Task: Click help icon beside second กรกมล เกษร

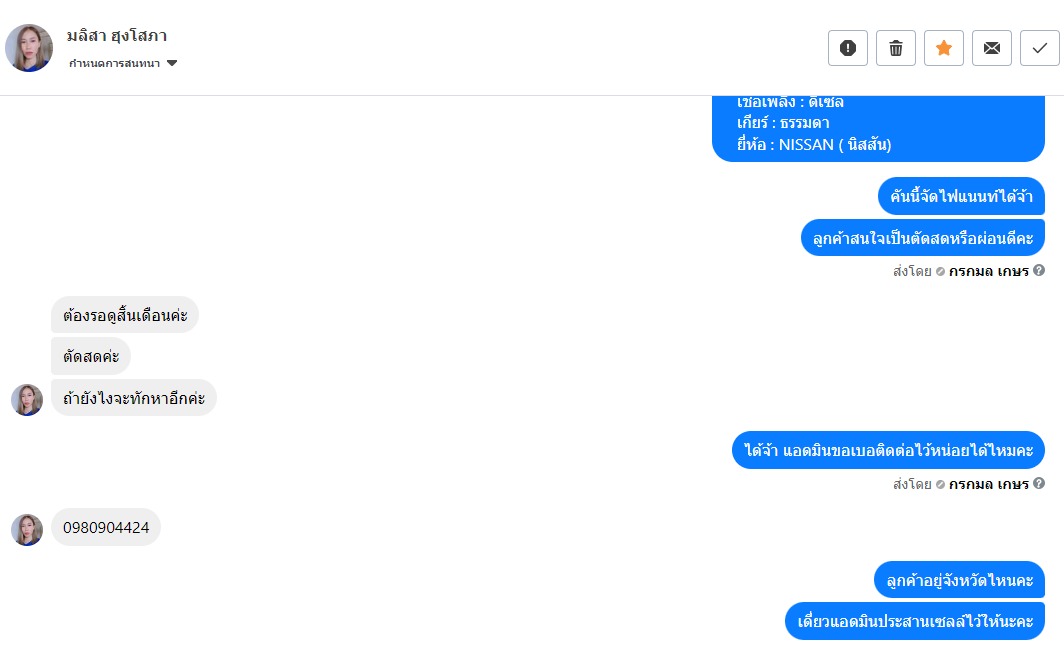Action: point(1039,483)
